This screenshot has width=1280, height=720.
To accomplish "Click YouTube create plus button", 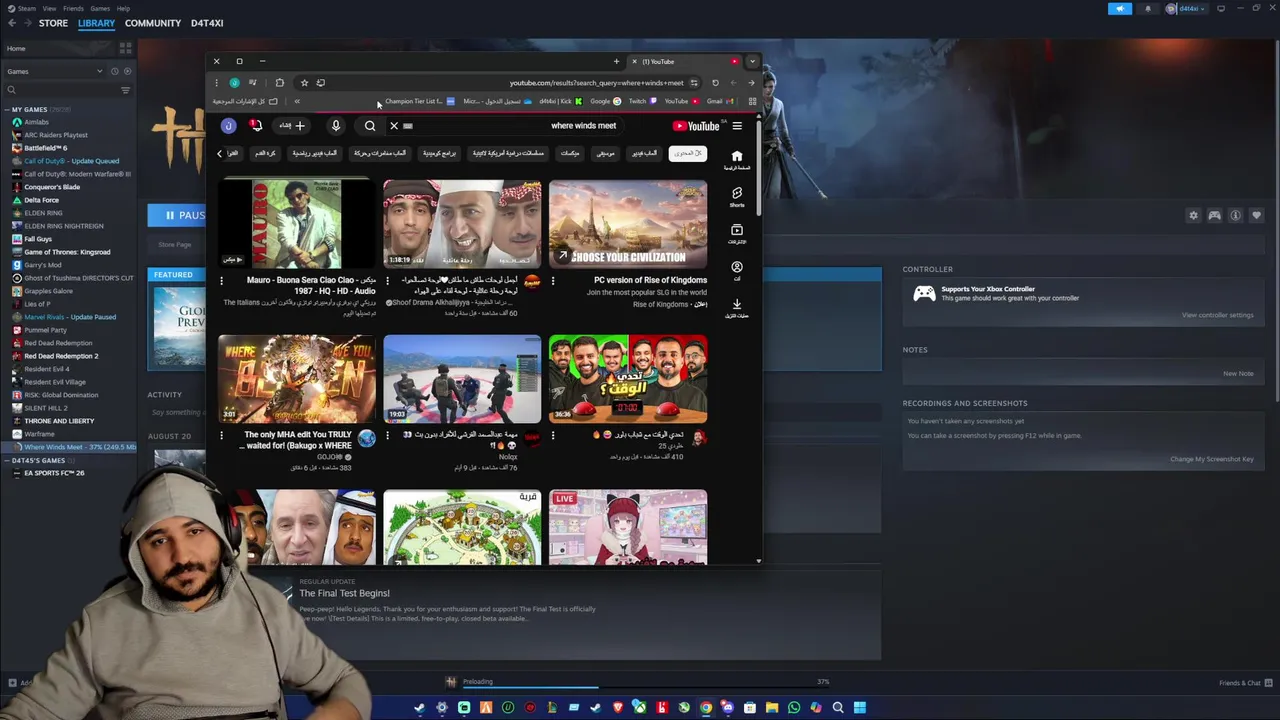I will [293, 126].
